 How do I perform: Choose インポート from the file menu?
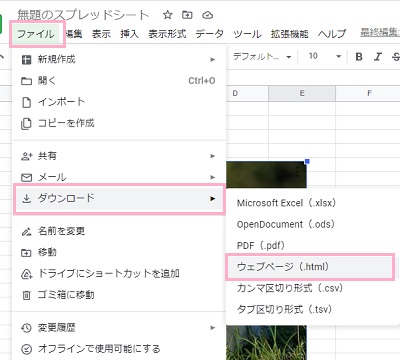[x=119, y=102]
